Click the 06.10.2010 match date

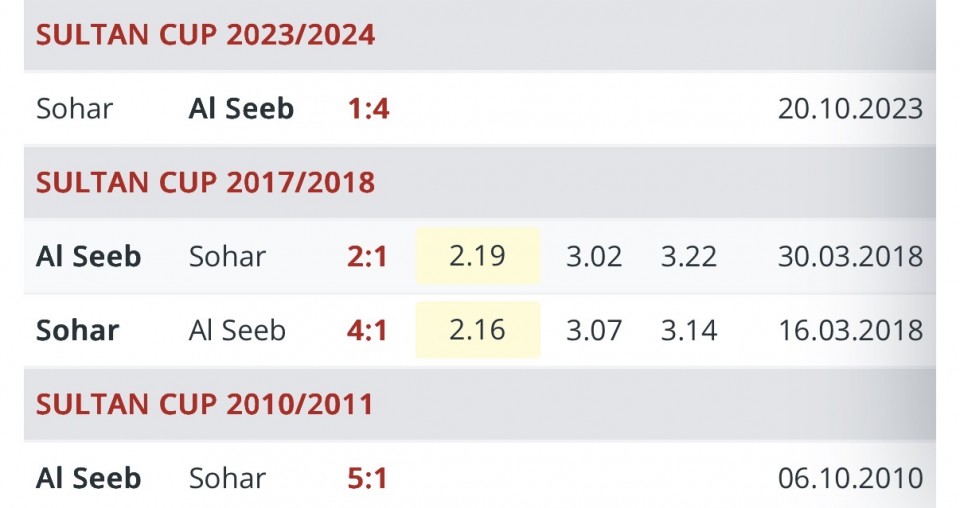(850, 478)
